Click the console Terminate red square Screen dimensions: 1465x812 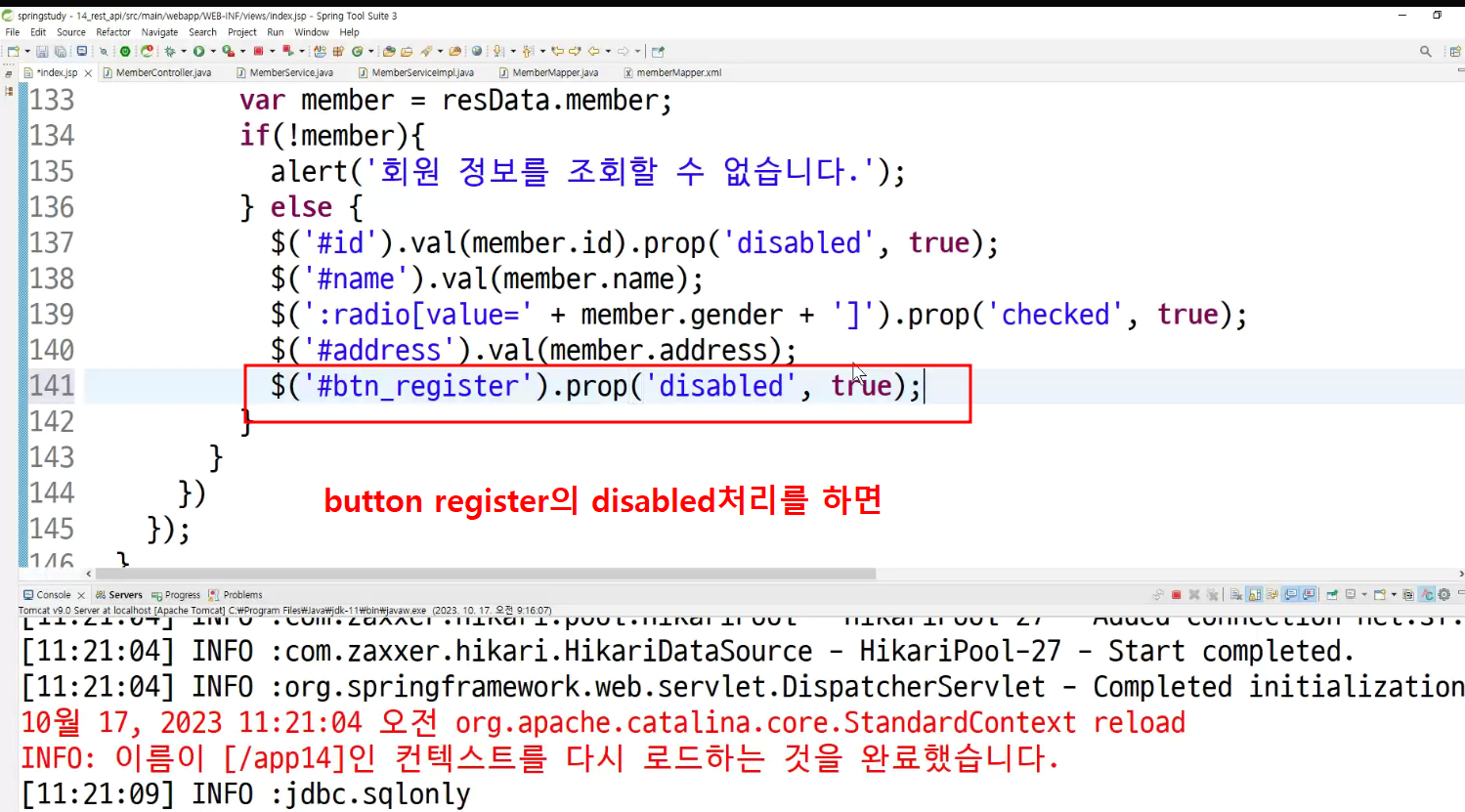click(x=1177, y=594)
